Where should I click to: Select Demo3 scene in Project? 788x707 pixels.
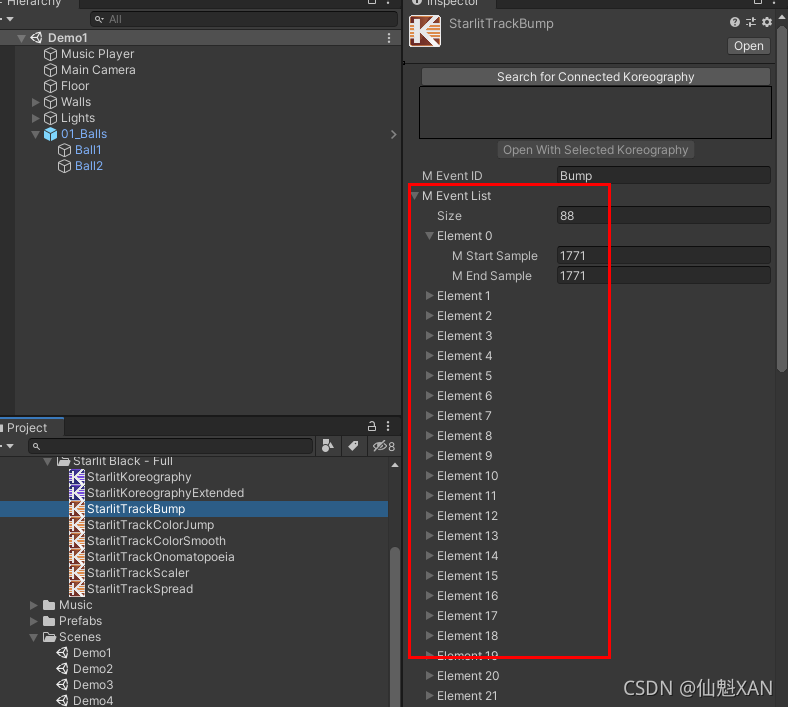pos(93,685)
